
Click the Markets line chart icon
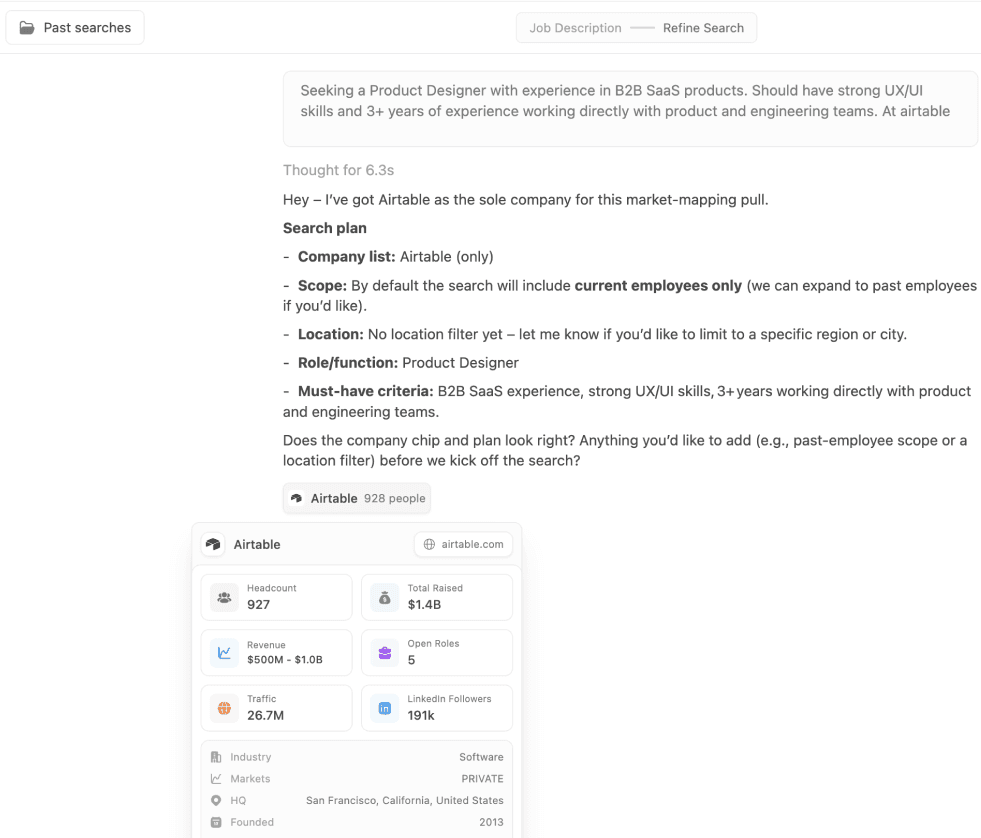(216, 779)
